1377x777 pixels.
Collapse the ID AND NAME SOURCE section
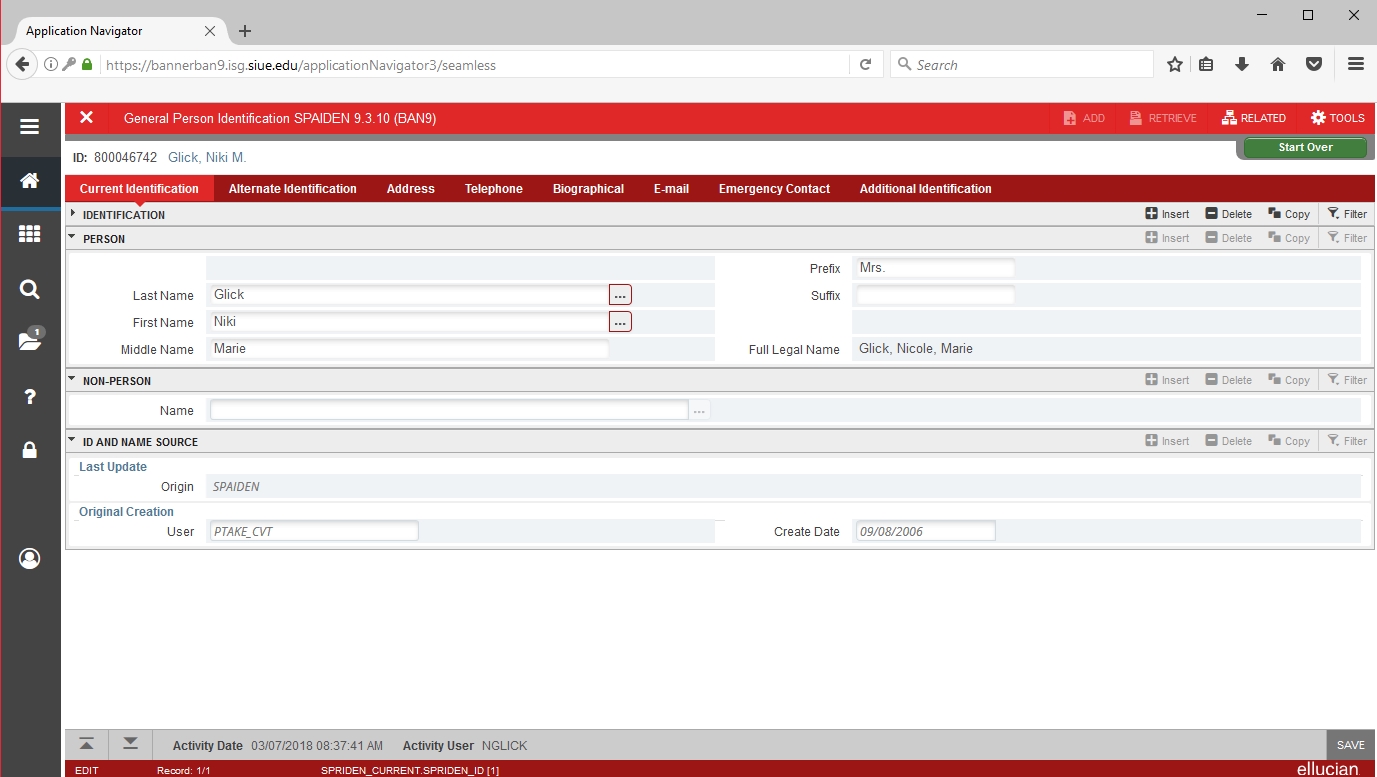73,441
